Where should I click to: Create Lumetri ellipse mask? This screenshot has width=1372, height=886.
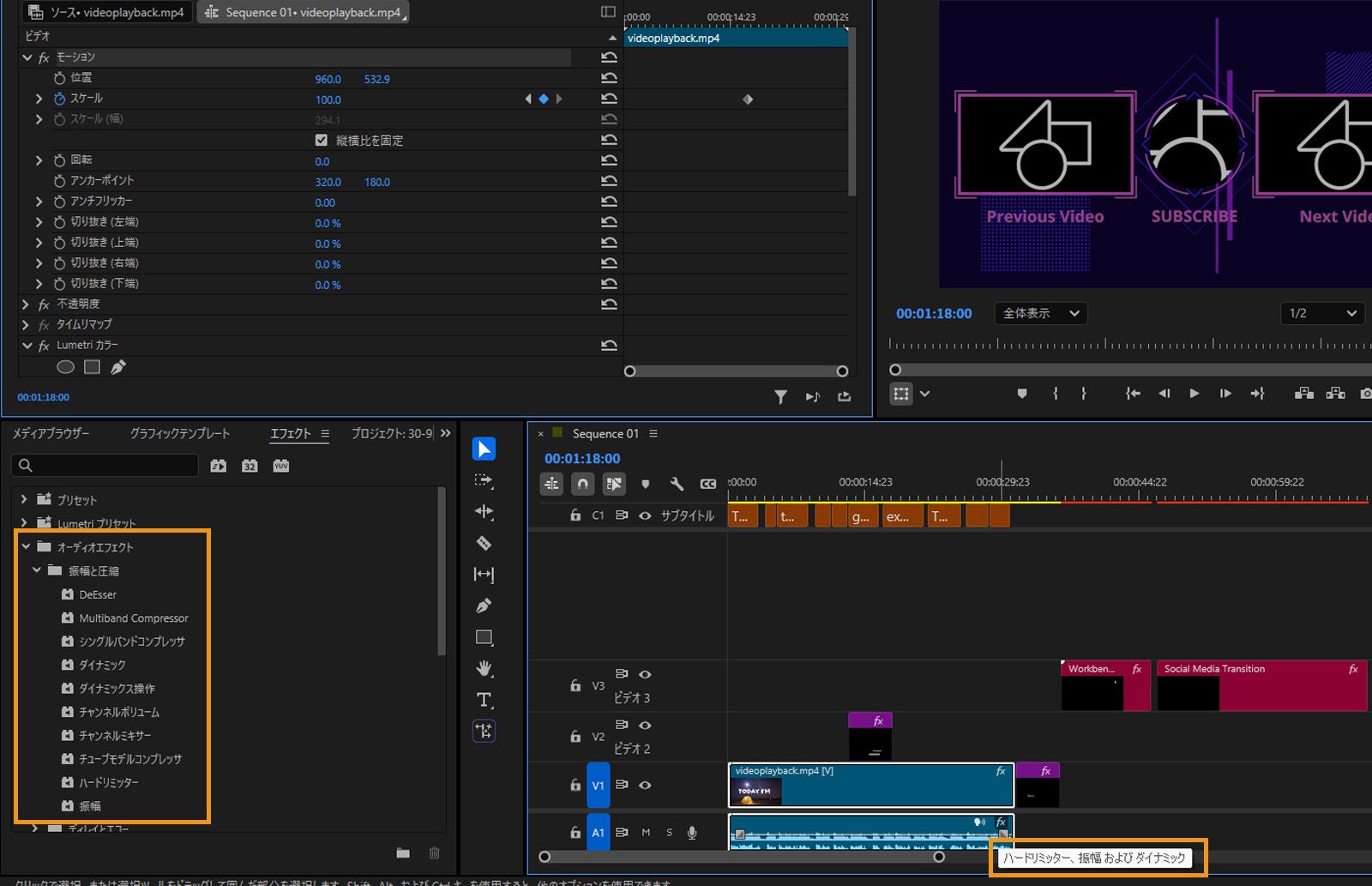tap(65, 367)
